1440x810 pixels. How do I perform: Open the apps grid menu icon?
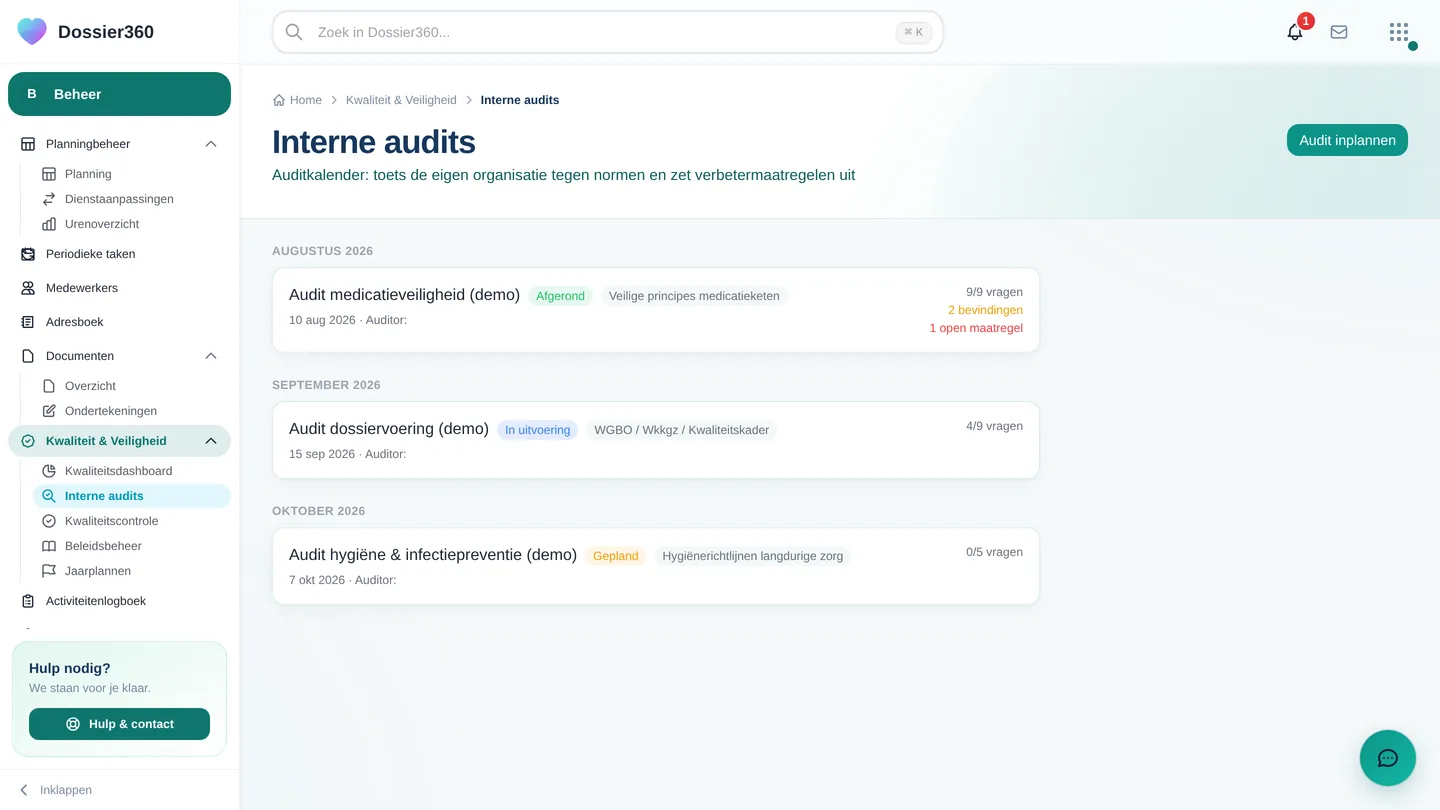1399,32
